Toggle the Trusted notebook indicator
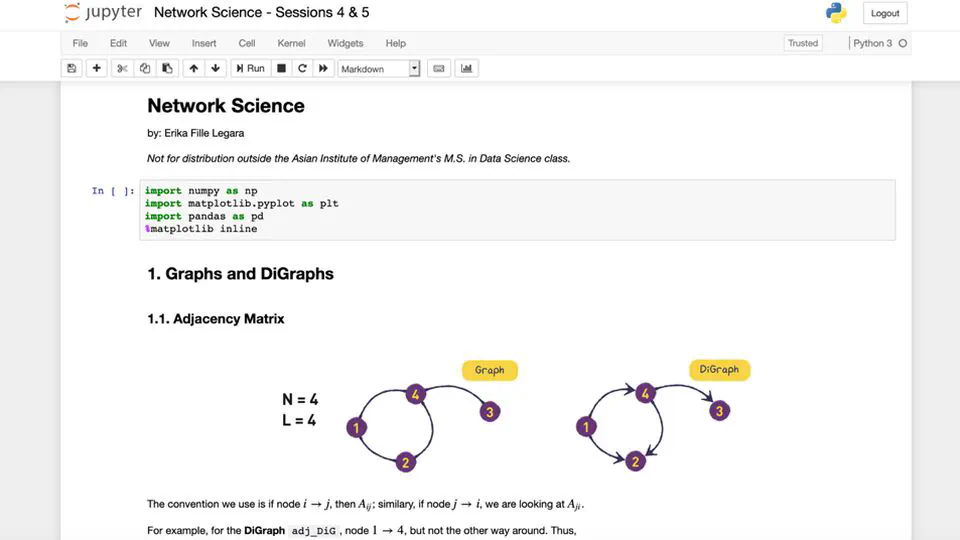This screenshot has height=540, width=960. point(802,43)
